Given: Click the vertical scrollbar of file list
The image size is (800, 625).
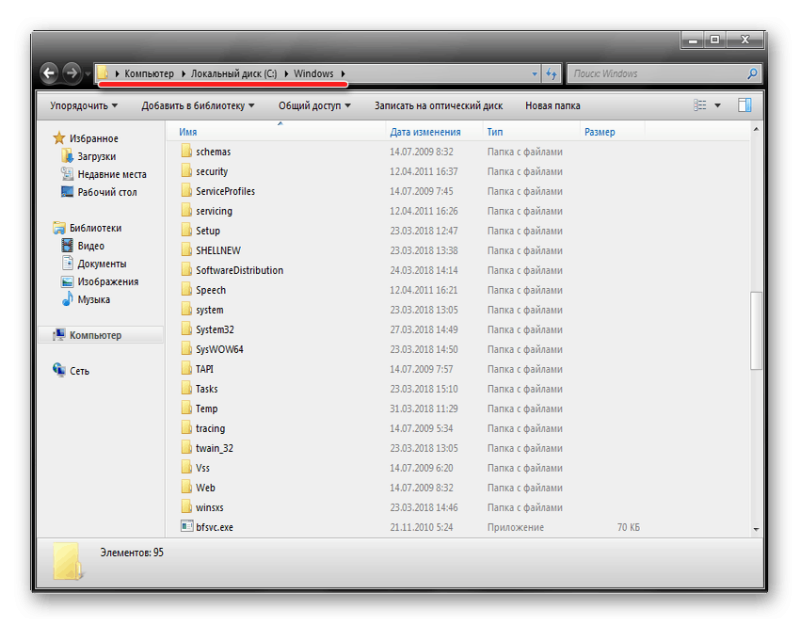Looking at the screenshot, I should tap(756, 330).
